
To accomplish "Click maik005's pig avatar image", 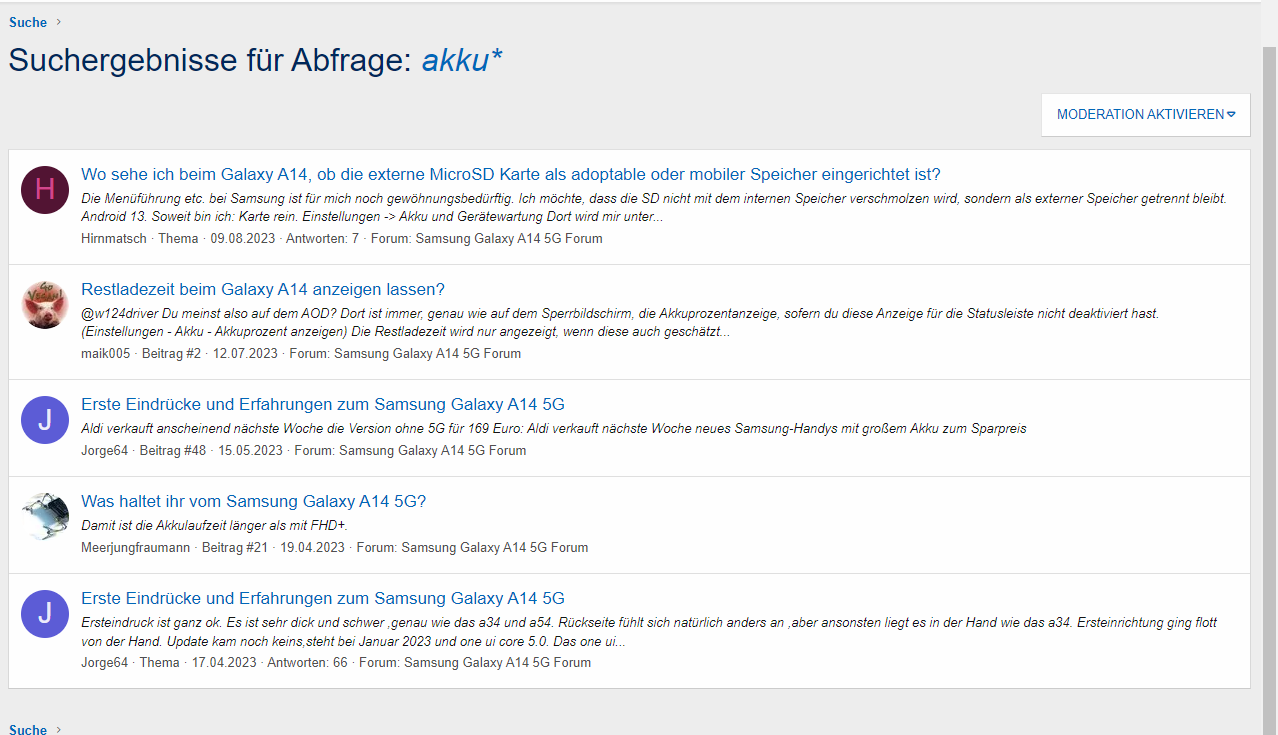I will (45, 304).
